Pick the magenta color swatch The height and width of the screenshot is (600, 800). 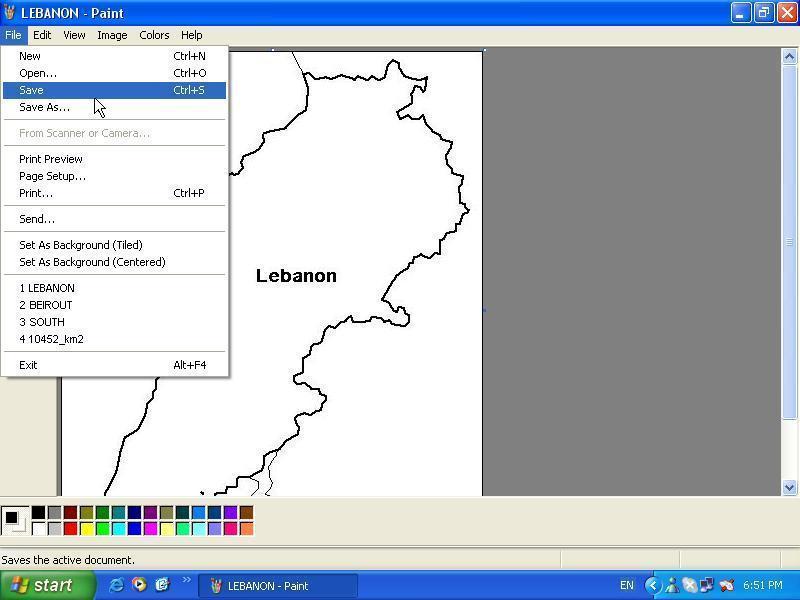pos(151,529)
